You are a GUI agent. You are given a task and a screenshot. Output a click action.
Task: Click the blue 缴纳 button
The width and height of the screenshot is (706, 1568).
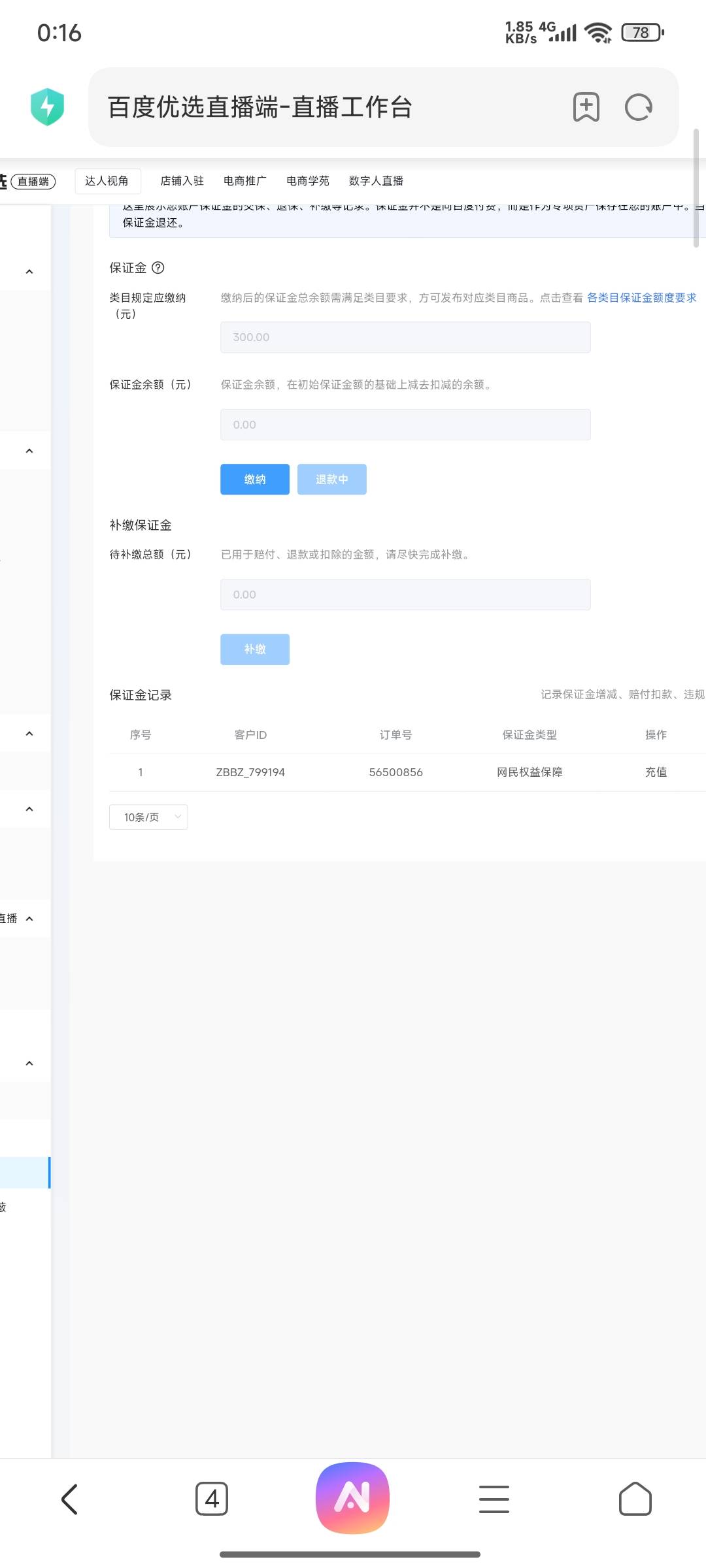255,480
